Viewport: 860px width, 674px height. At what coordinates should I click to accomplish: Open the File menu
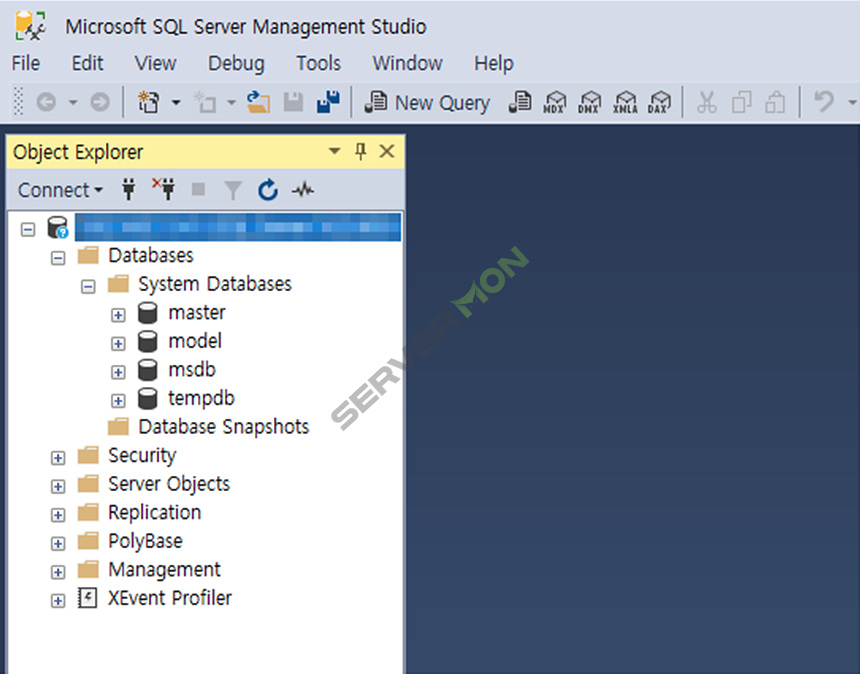[26, 63]
